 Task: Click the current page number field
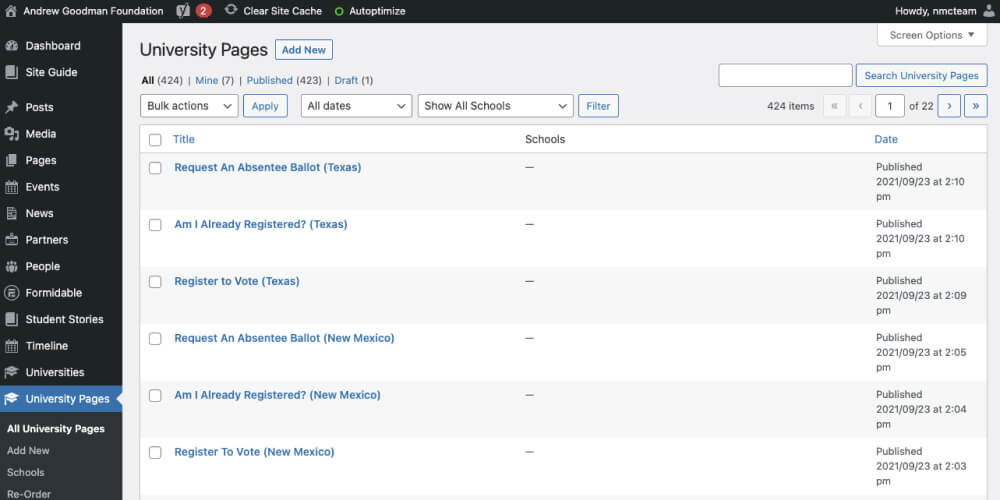[x=890, y=106]
